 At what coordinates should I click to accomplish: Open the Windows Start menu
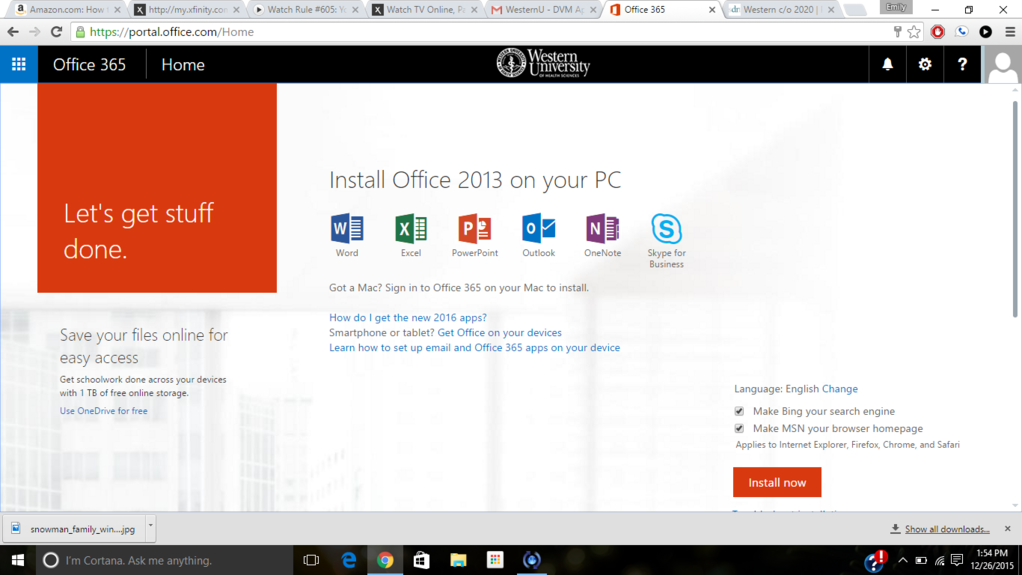18,560
